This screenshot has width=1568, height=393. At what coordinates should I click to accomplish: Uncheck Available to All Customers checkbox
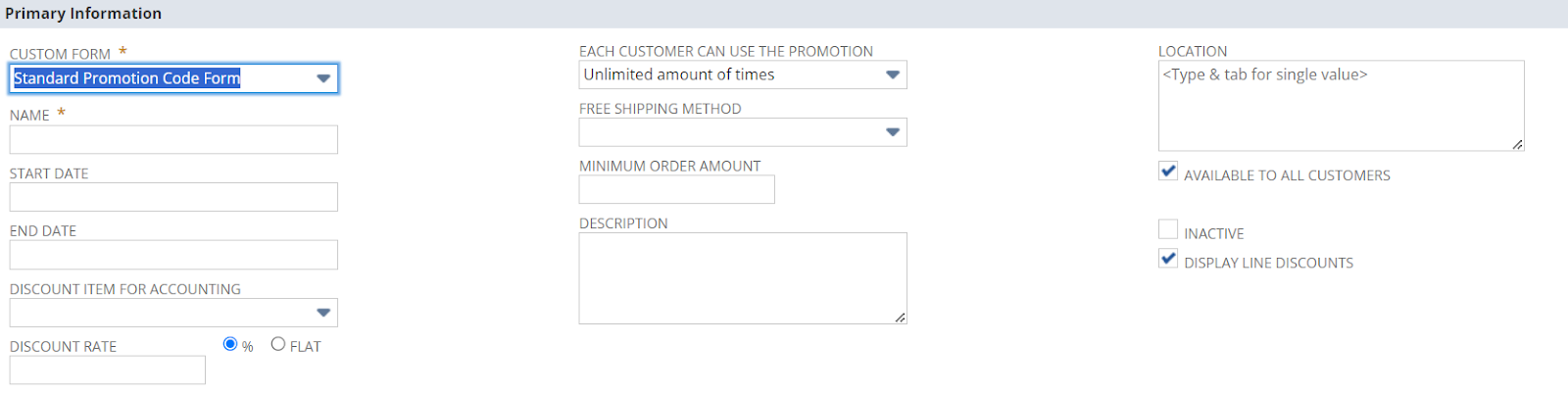[1168, 172]
